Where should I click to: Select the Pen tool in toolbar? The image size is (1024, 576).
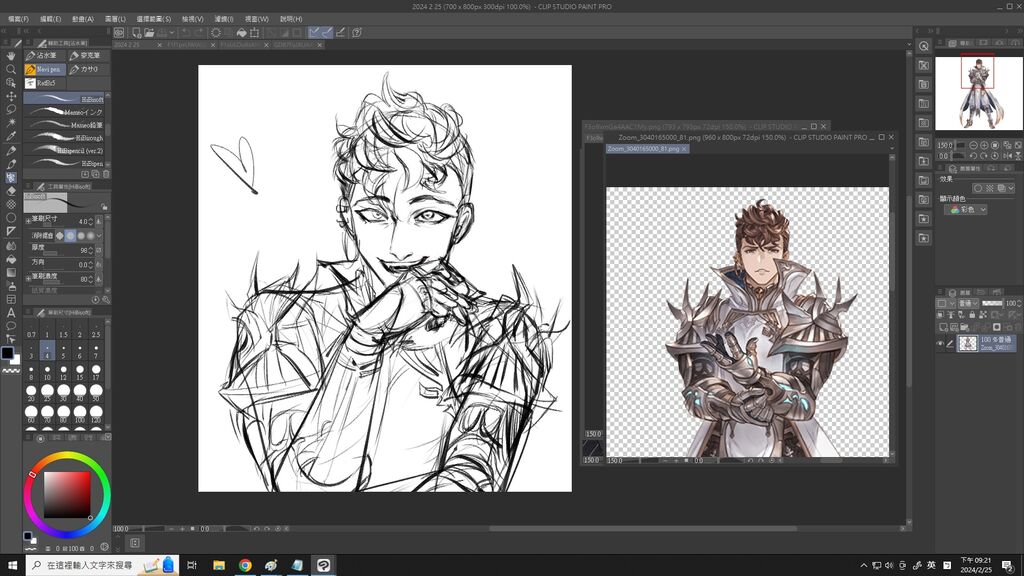pos(11,150)
